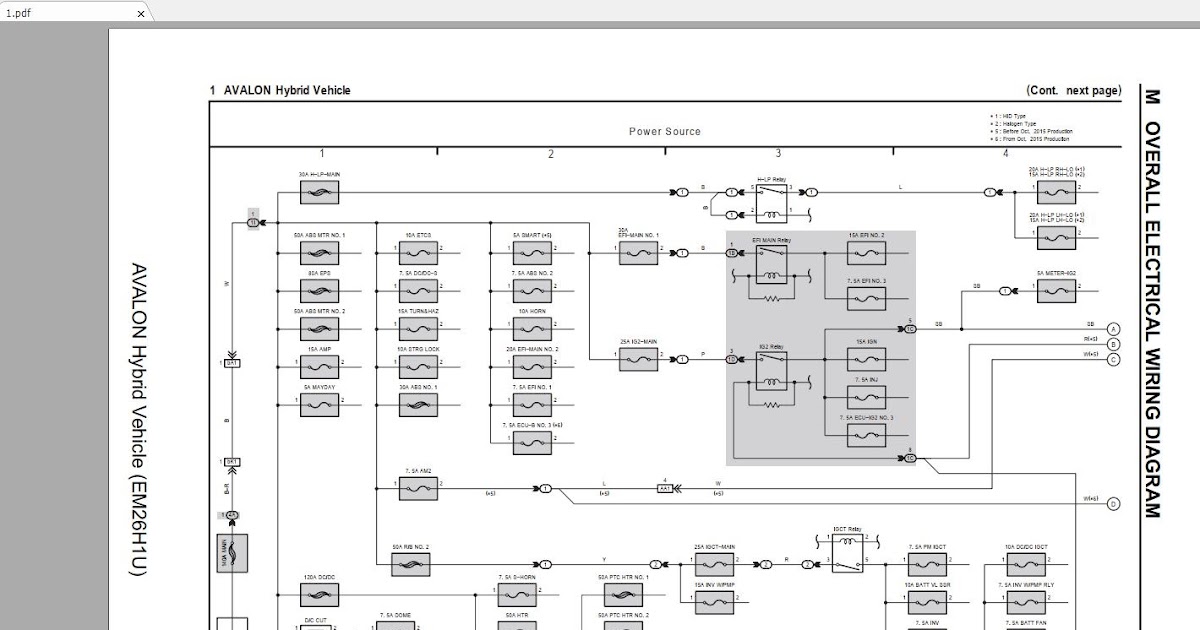Click the 7.5A ECU-B NO. 3 fuse symbol
Viewport: 1200px width, 630px height.
pos(532,443)
